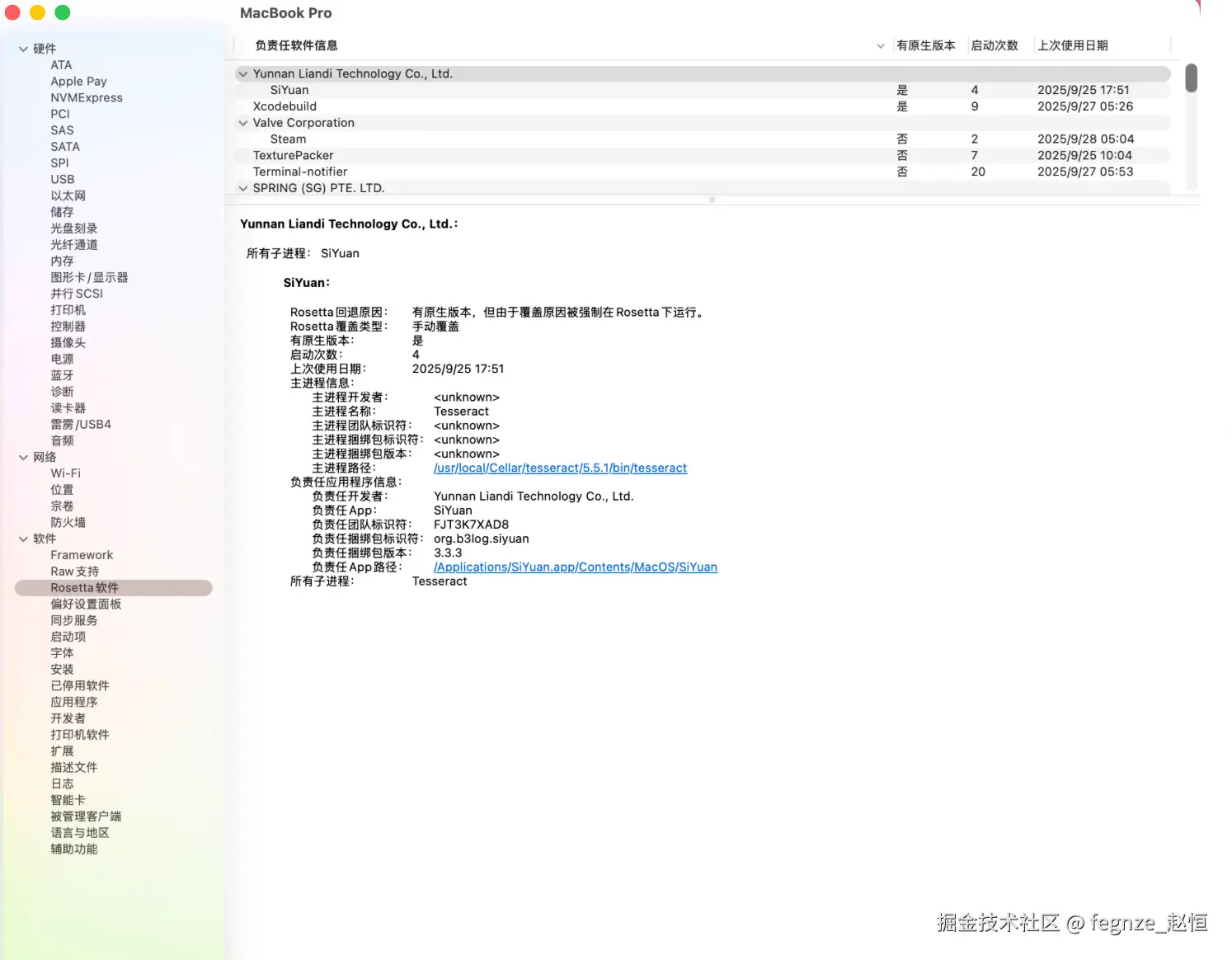Image resolution: width=1232 pixels, height=960 pixels.
Task: Select 同步服务 sidebar item
Action: pos(74,620)
